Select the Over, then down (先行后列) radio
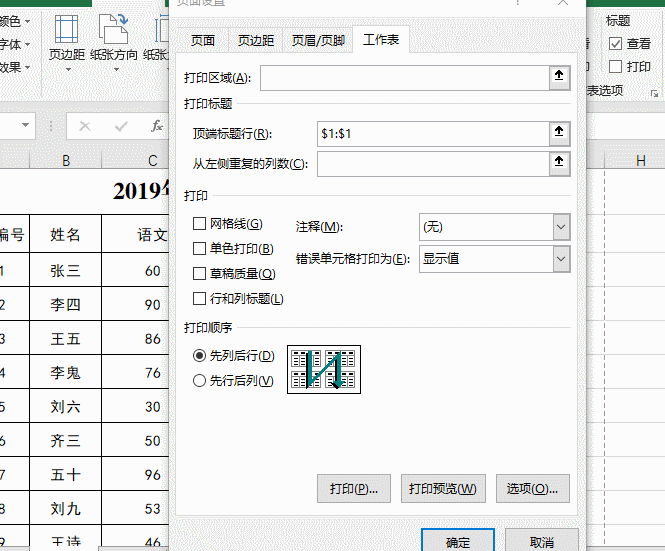 point(199,380)
